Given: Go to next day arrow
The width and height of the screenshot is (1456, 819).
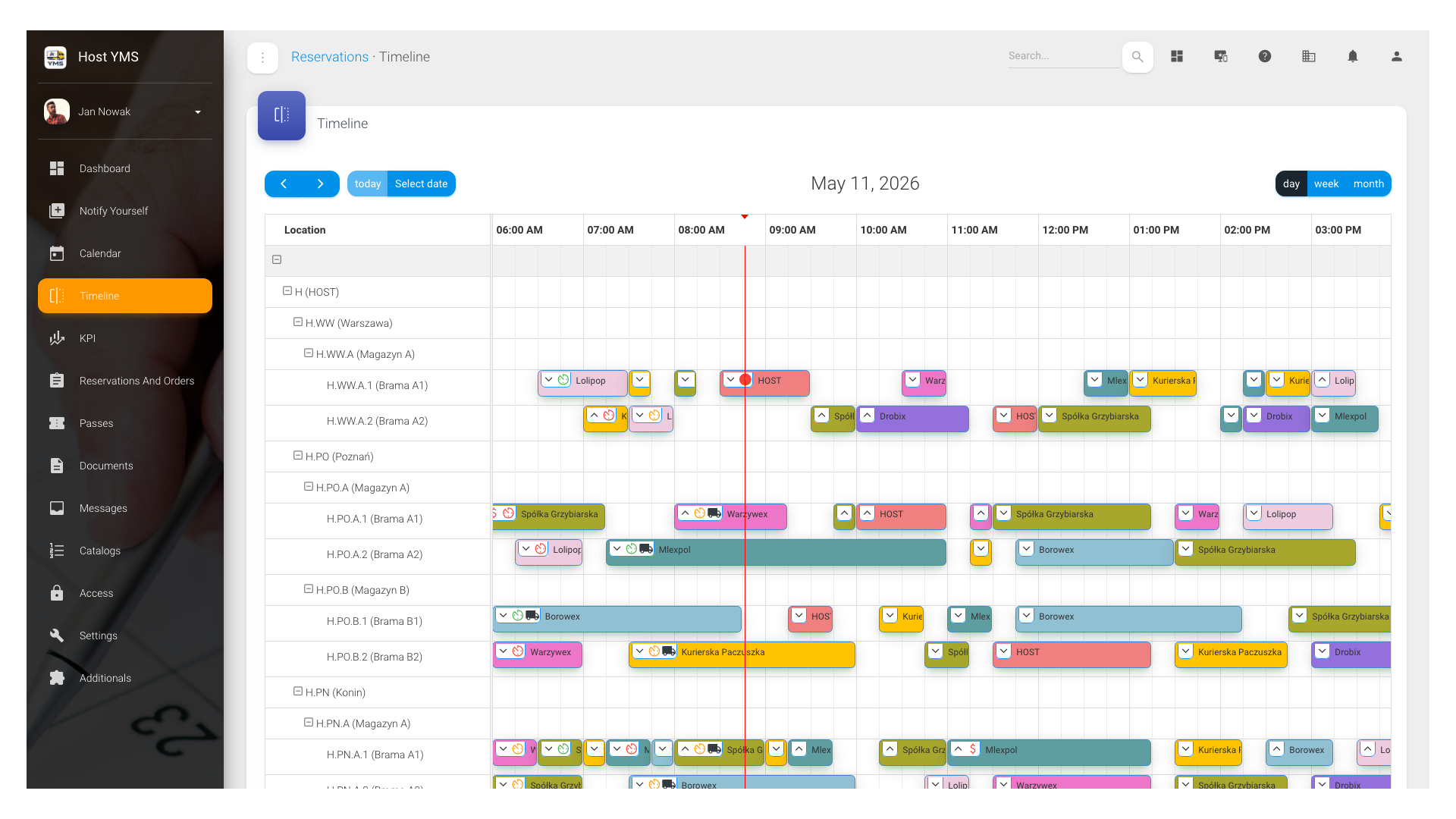Looking at the screenshot, I should (x=320, y=184).
